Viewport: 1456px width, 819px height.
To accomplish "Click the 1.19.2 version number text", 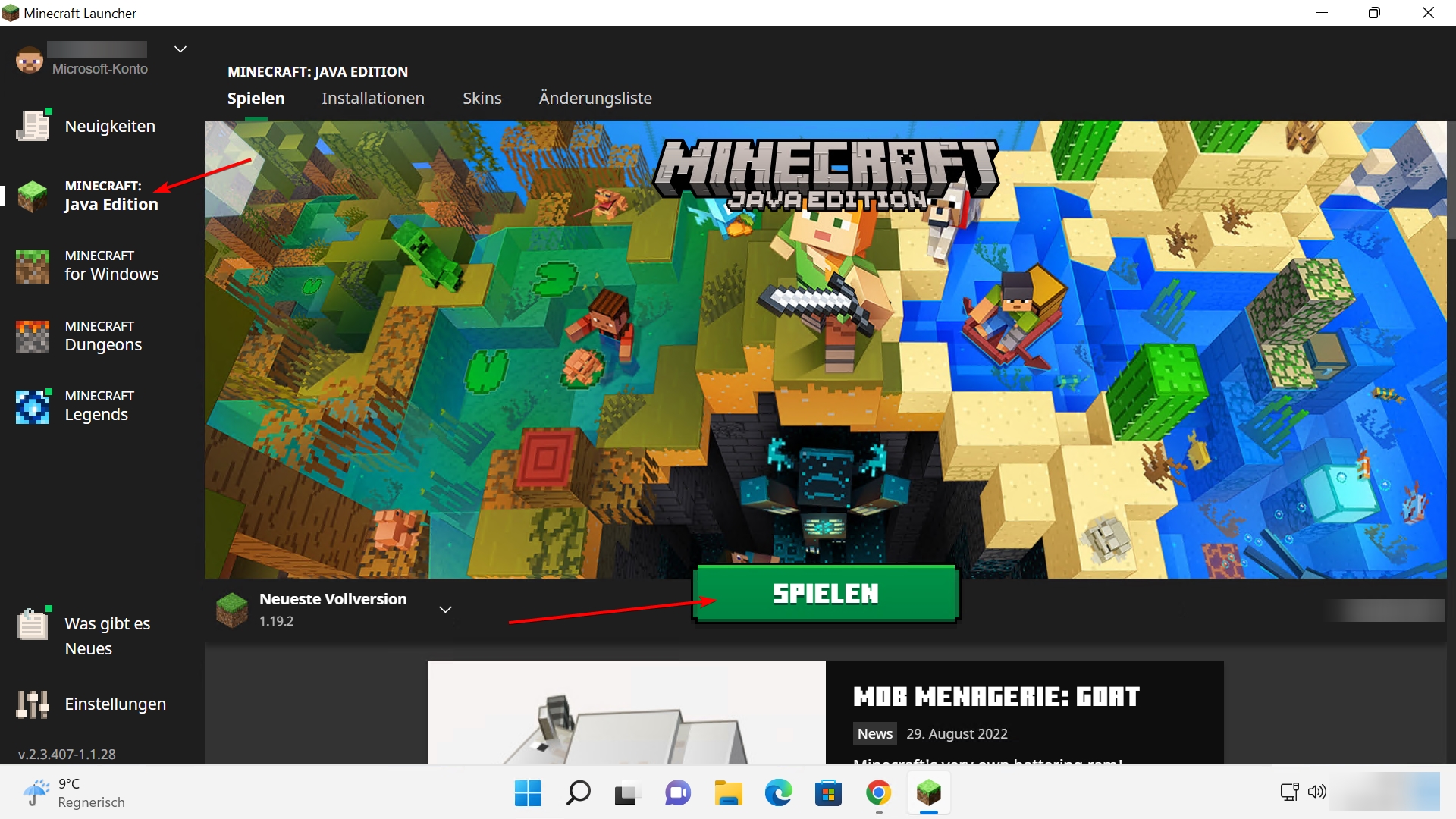I will [x=276, y=621].
